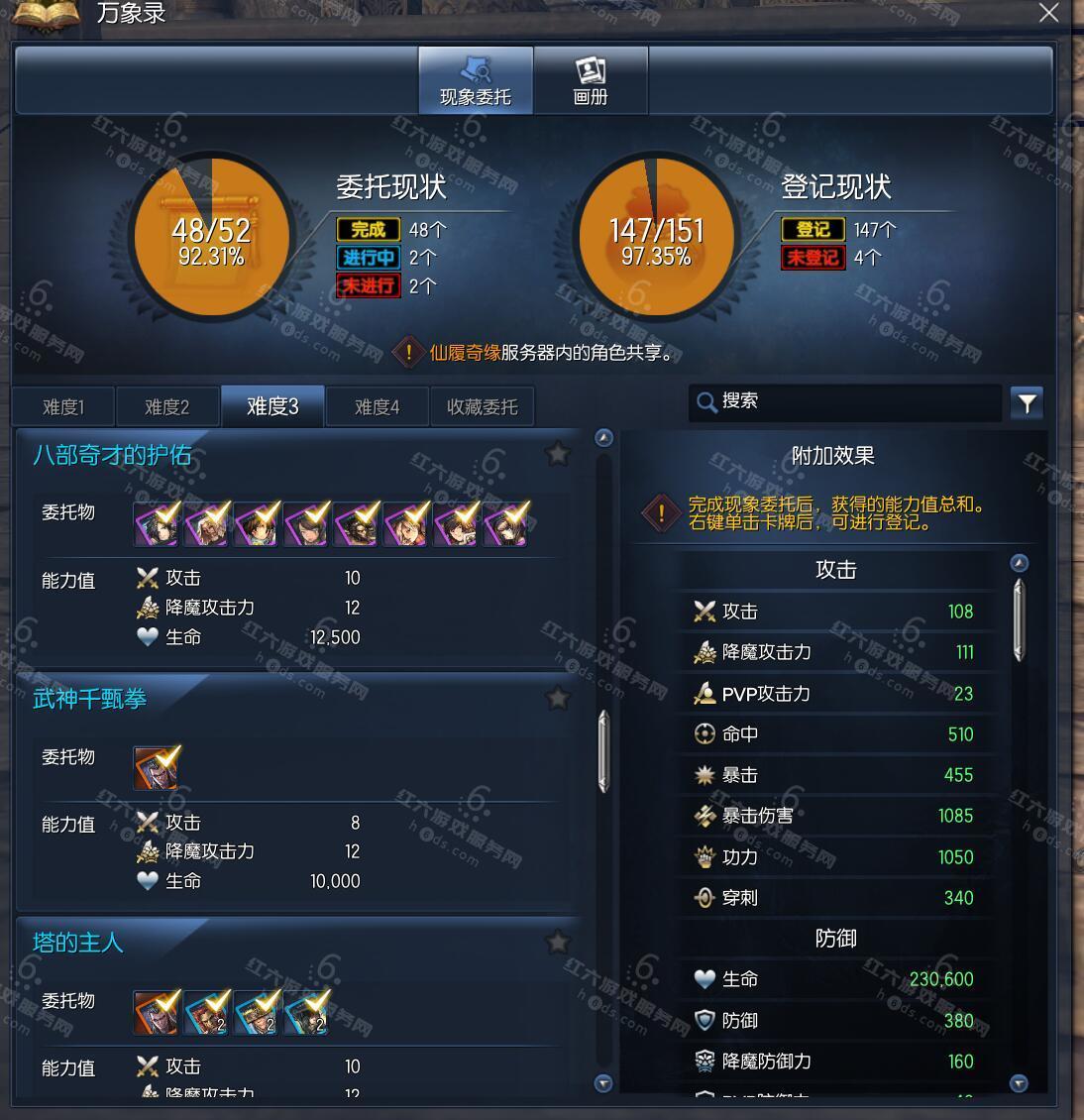1084x1120 pixels.
Task: Select the 武神千甄拳 commission card thumbnail
Action: click(x=157, y=768)
